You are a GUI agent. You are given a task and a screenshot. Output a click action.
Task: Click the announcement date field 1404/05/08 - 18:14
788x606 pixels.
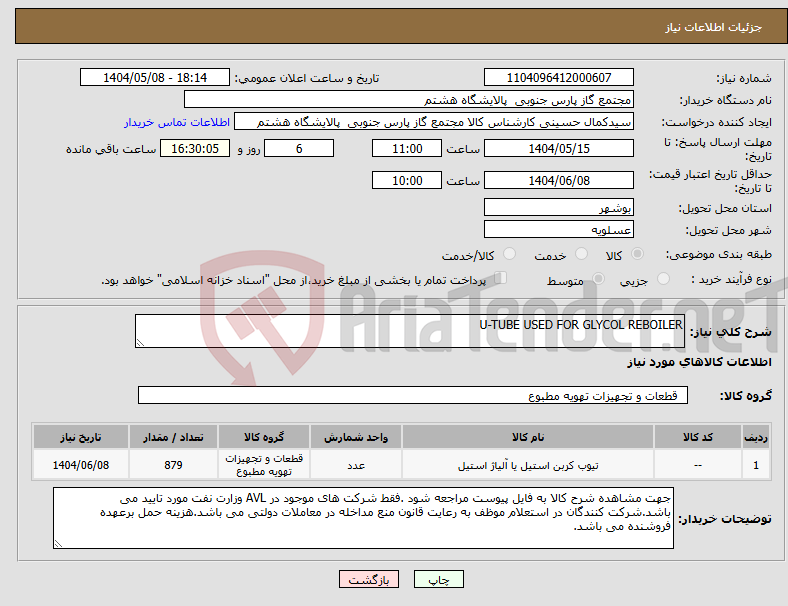coord(155,77)
